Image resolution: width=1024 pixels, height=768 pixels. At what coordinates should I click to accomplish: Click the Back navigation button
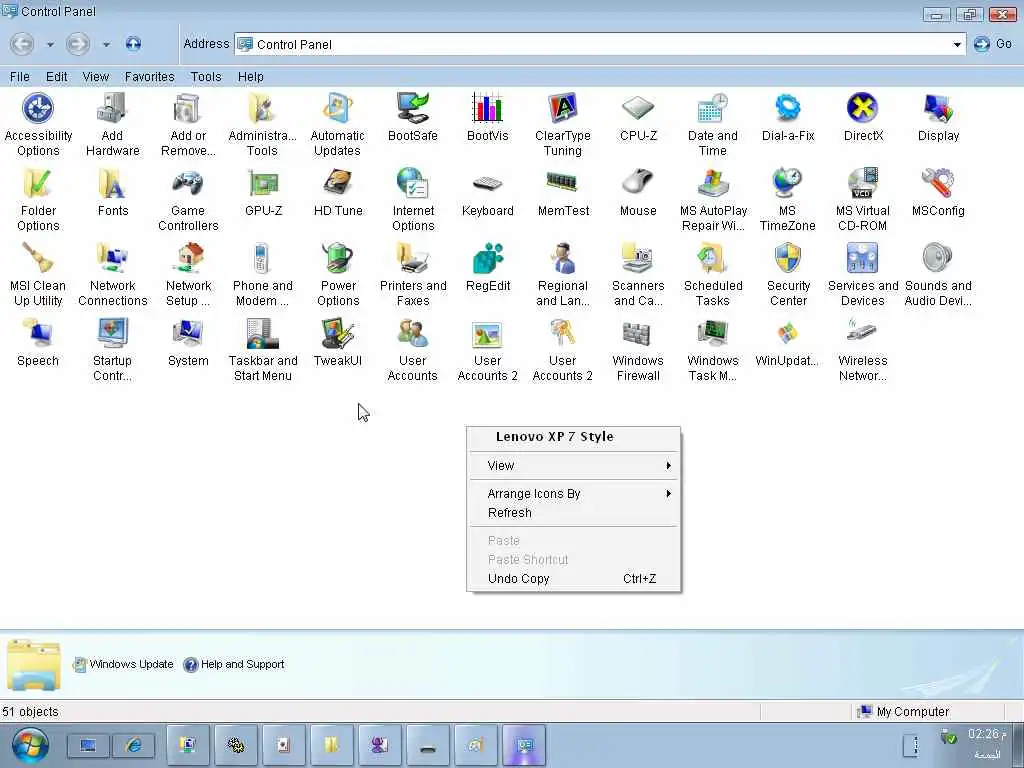22,44
